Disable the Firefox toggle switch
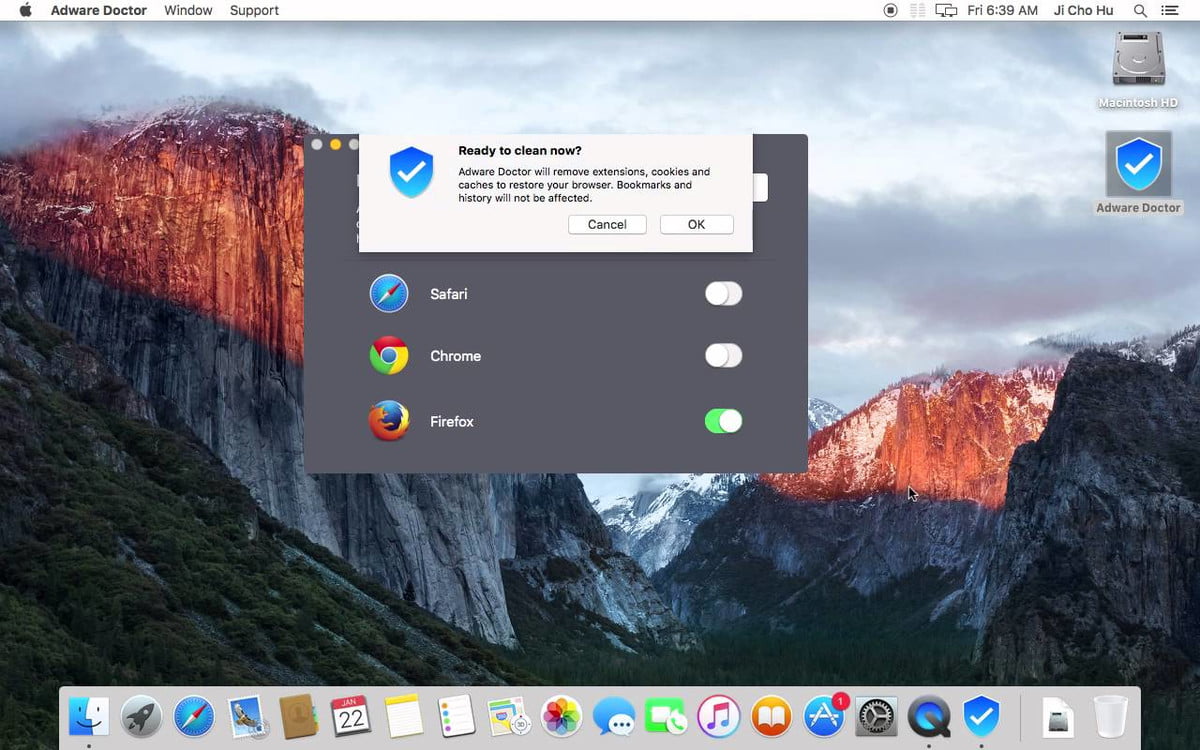Image resolution: width=1200 pixels, height=750 pixels. (723, 421)
